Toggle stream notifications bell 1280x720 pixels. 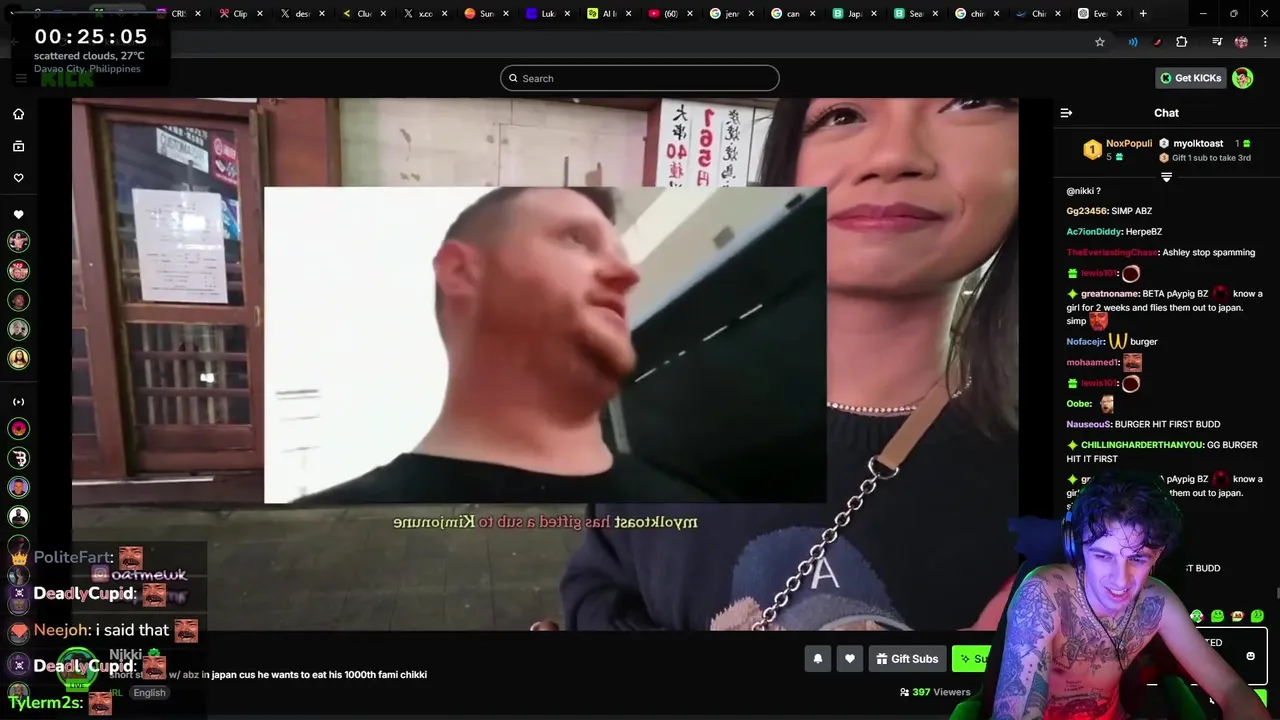[x=818, y=658]
